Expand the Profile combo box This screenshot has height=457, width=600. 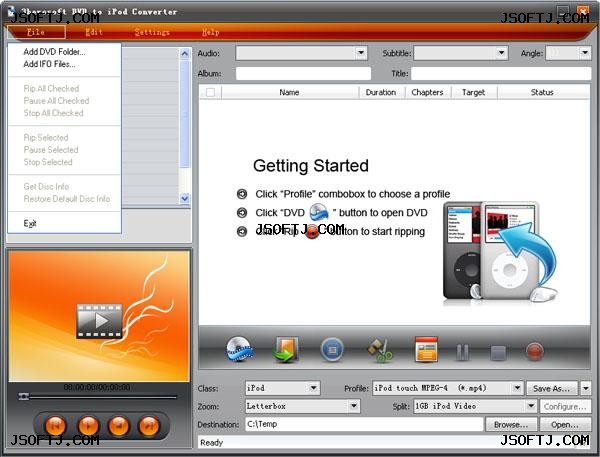click(517, 388)
